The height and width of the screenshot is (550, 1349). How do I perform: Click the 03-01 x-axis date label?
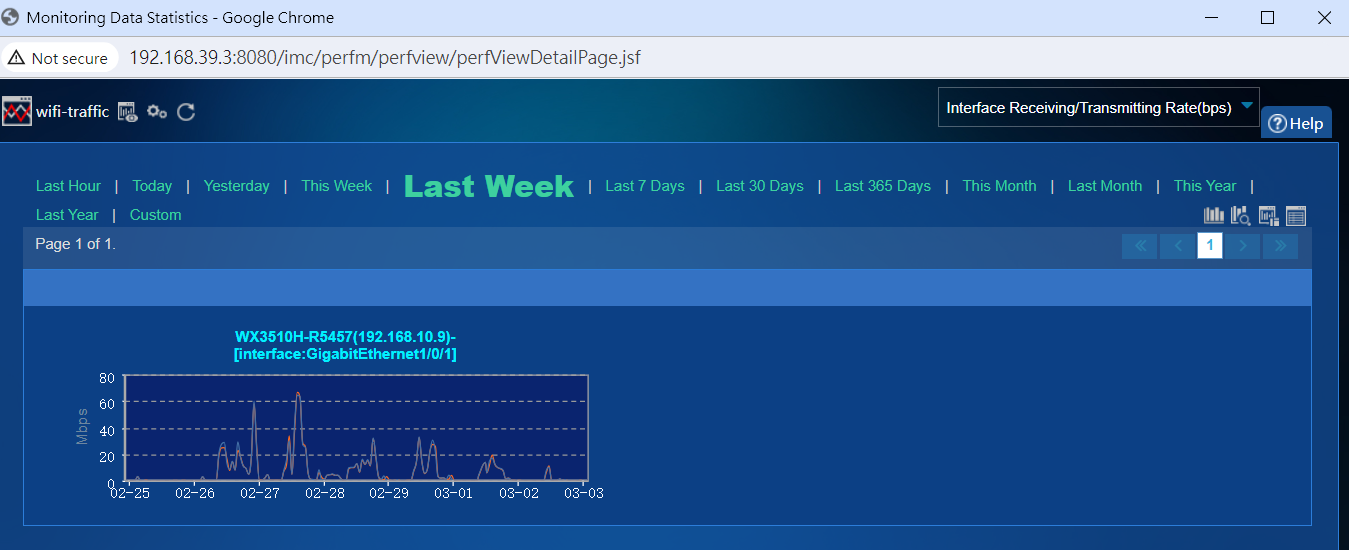[453, 493]
